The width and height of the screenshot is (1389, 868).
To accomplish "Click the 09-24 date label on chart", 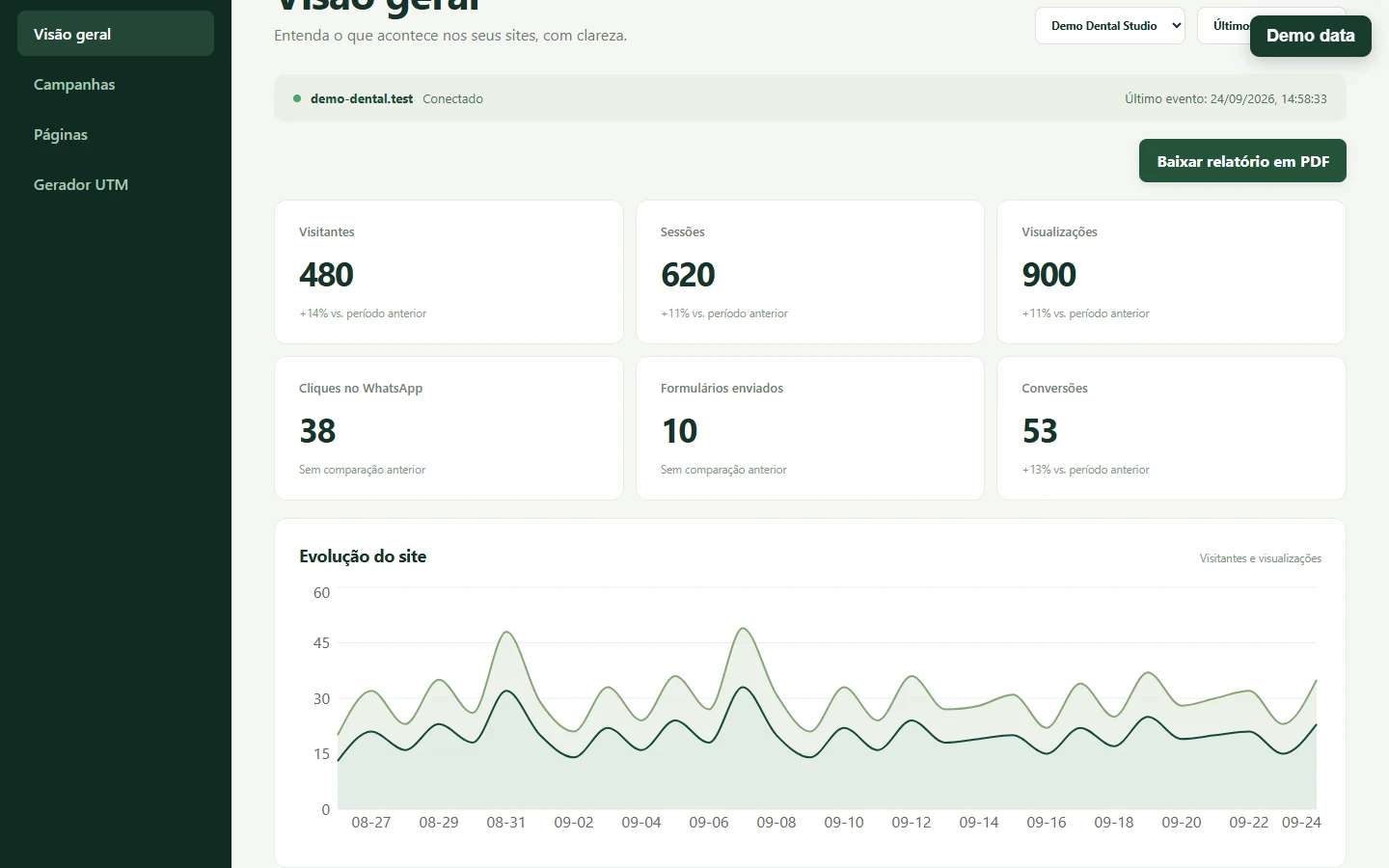I will point(1301,823).
